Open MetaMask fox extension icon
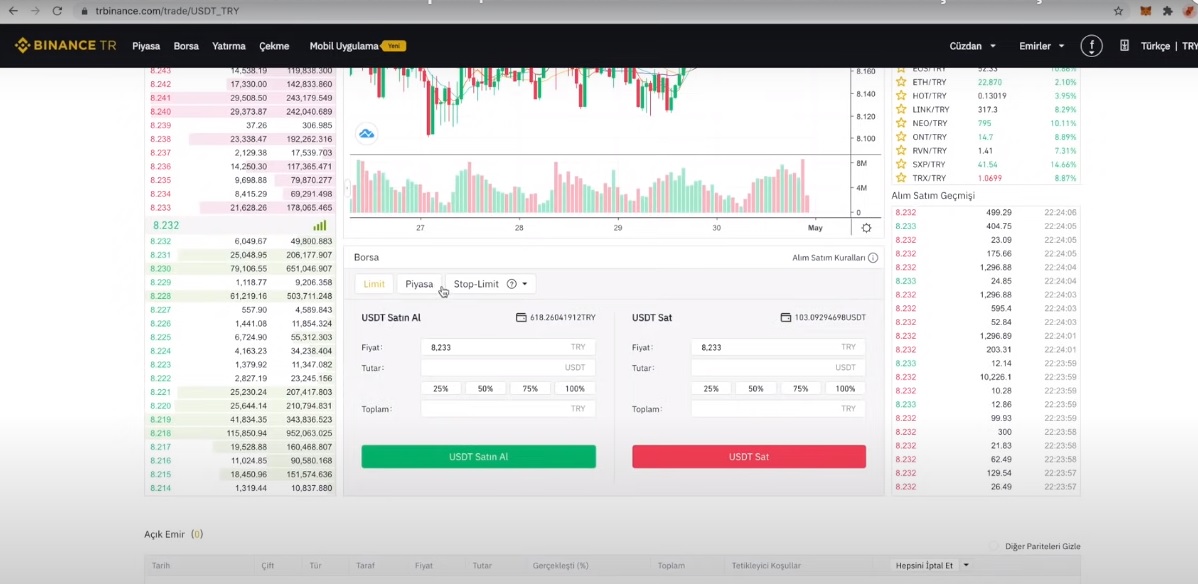The height and width of the screenshot is (584, 1198). pos(1146,11)
